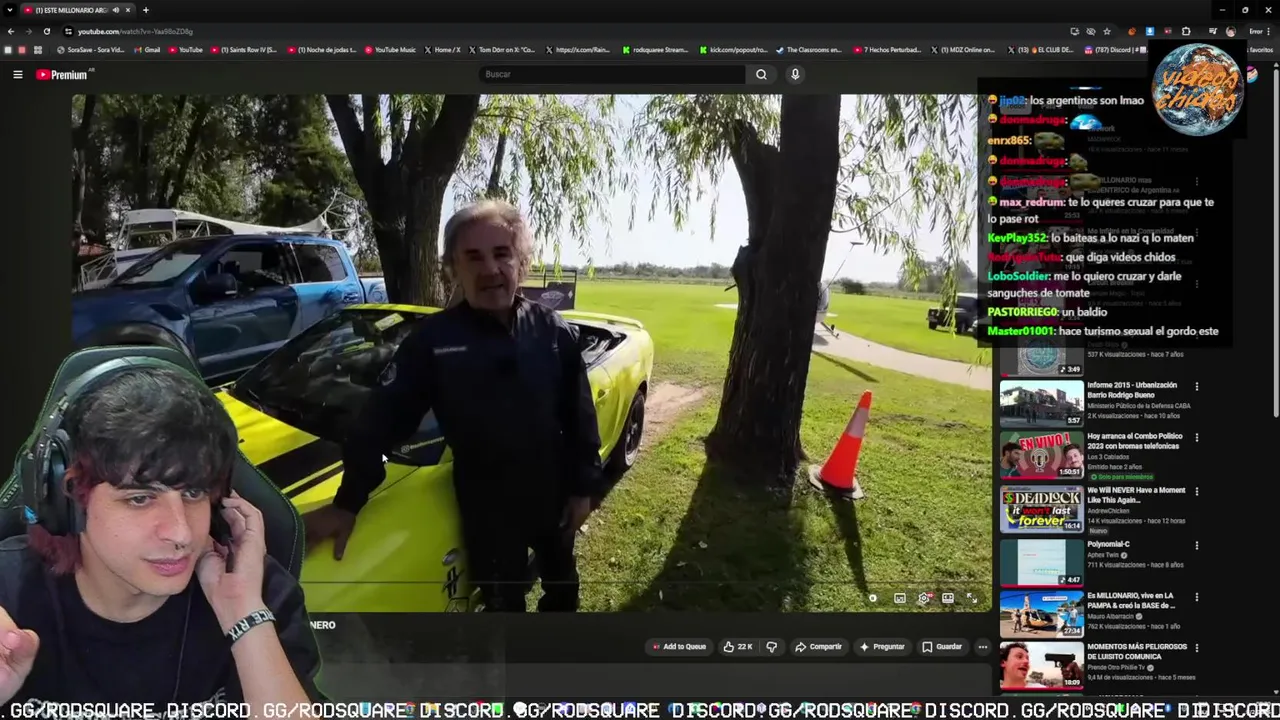The width and height of the screenshot is (1280, 720).
Task: Open the orange extension icon in the toolbar
Action: [x=1132, y=31]
